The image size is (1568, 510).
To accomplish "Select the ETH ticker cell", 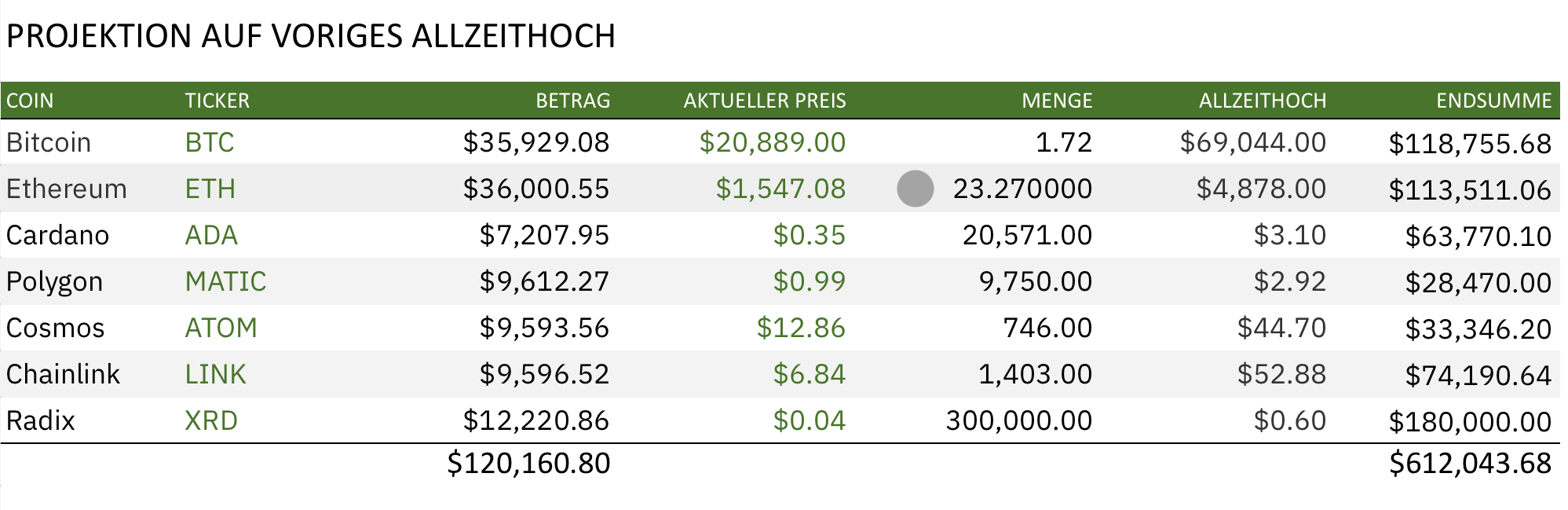I will point(210,189).
